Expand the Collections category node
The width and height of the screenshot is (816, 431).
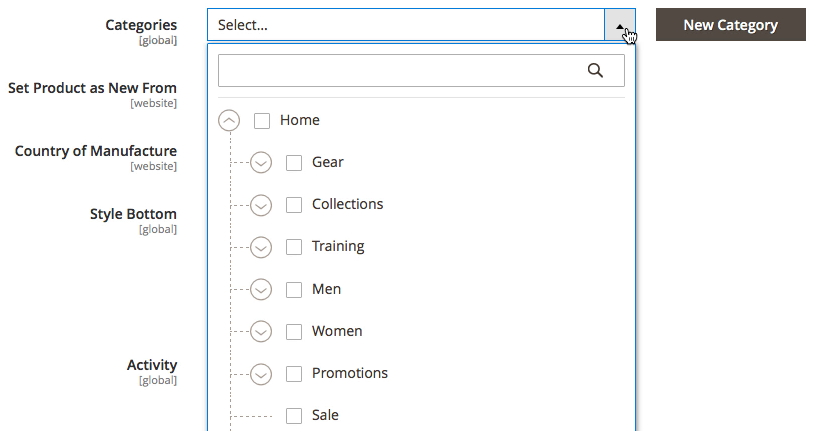261,205
